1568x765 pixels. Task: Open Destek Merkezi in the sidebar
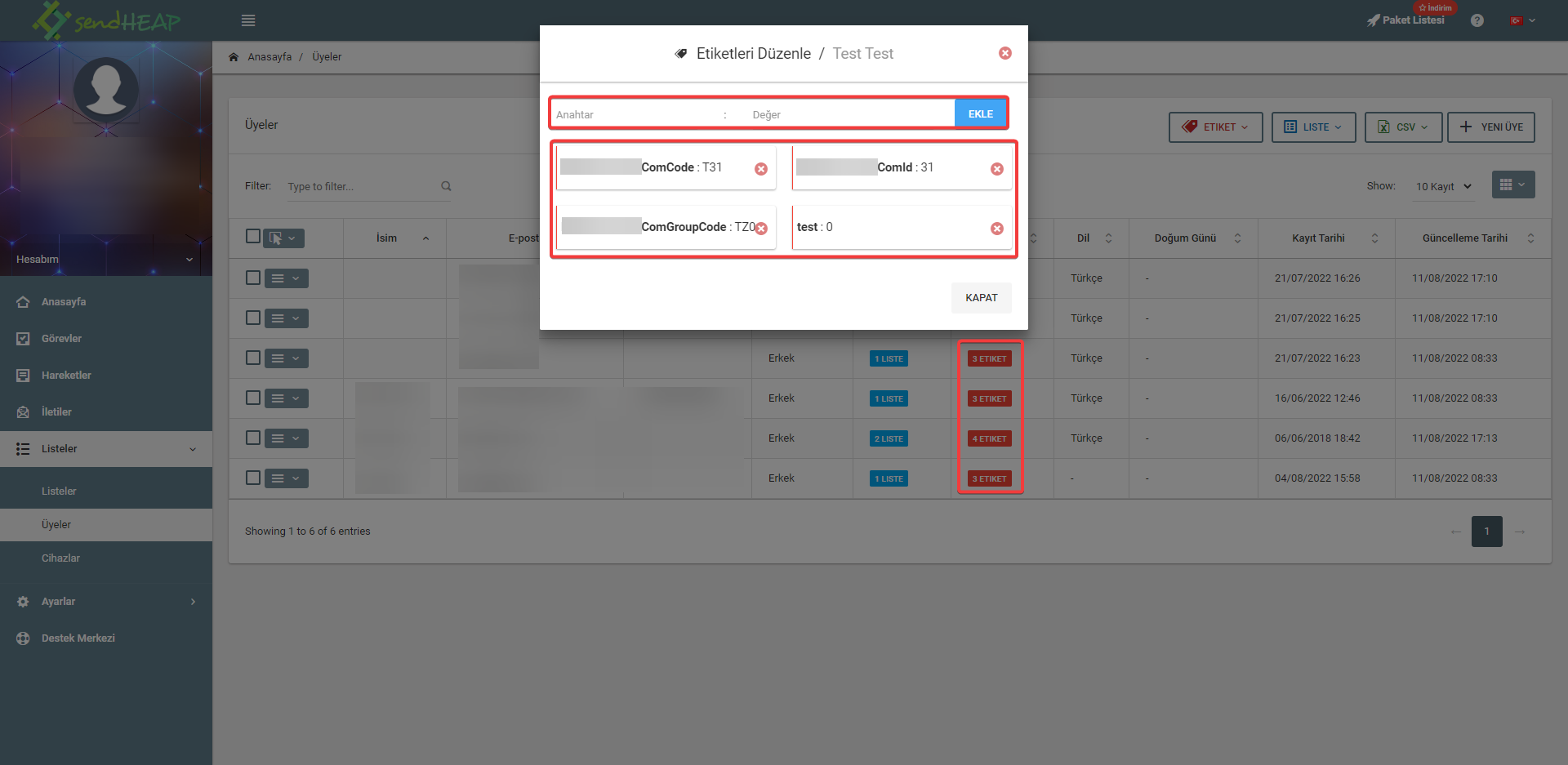pyautogui.click(x=106, y=638)
